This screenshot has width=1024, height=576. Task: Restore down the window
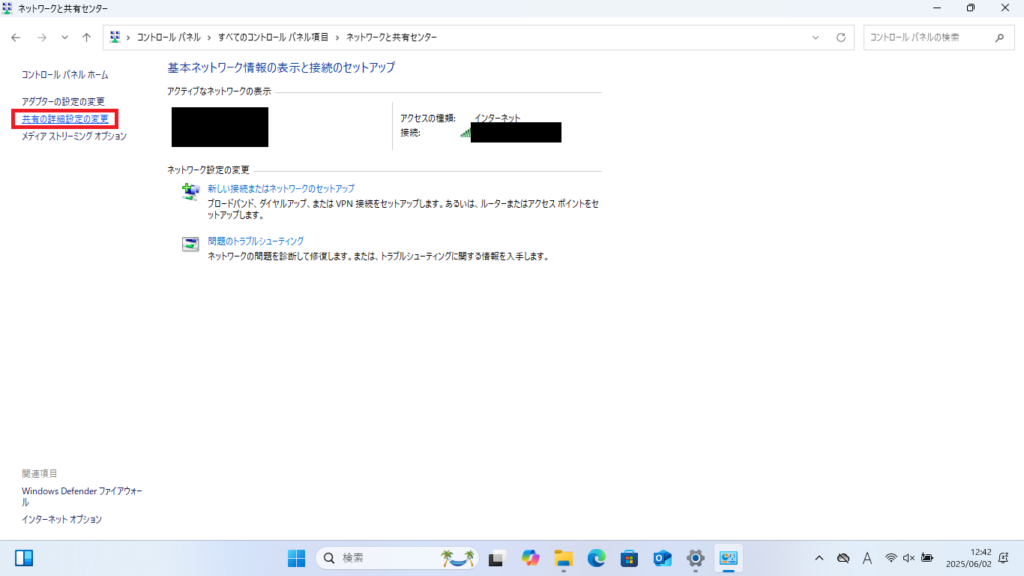coord(971,8)
